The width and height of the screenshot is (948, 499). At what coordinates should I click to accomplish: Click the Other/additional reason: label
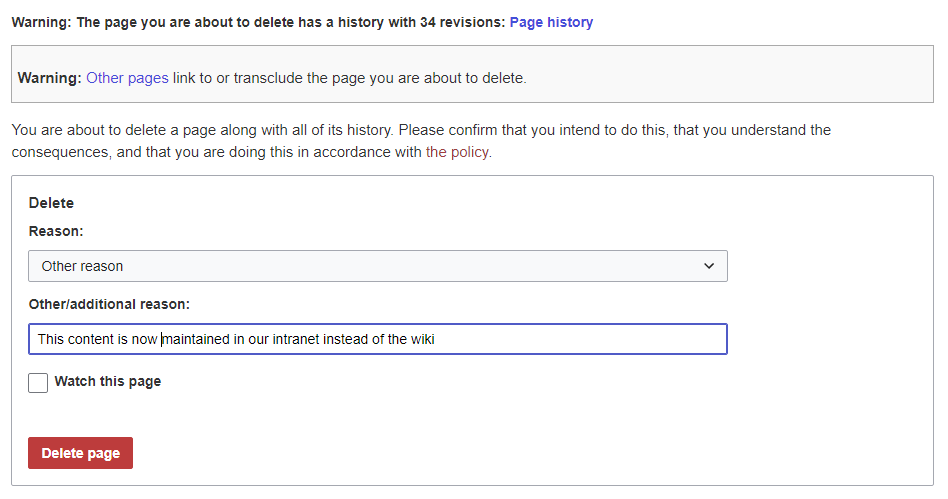[x=109, y=304]
